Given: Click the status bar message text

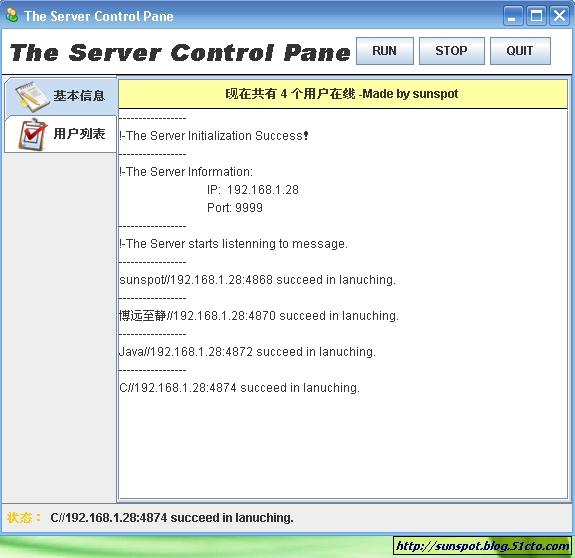Looking at the screenshot, I should (172, 518).
